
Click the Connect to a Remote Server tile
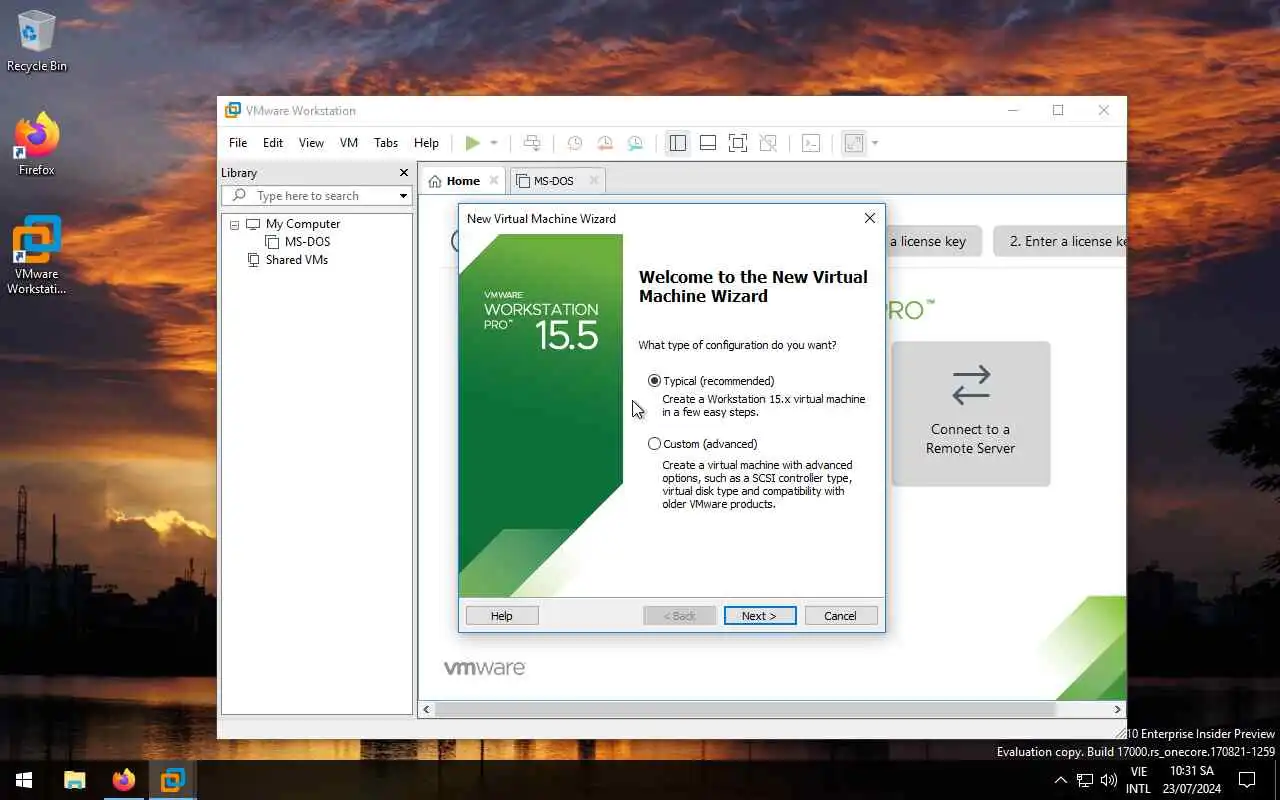(x=971, y=414)
